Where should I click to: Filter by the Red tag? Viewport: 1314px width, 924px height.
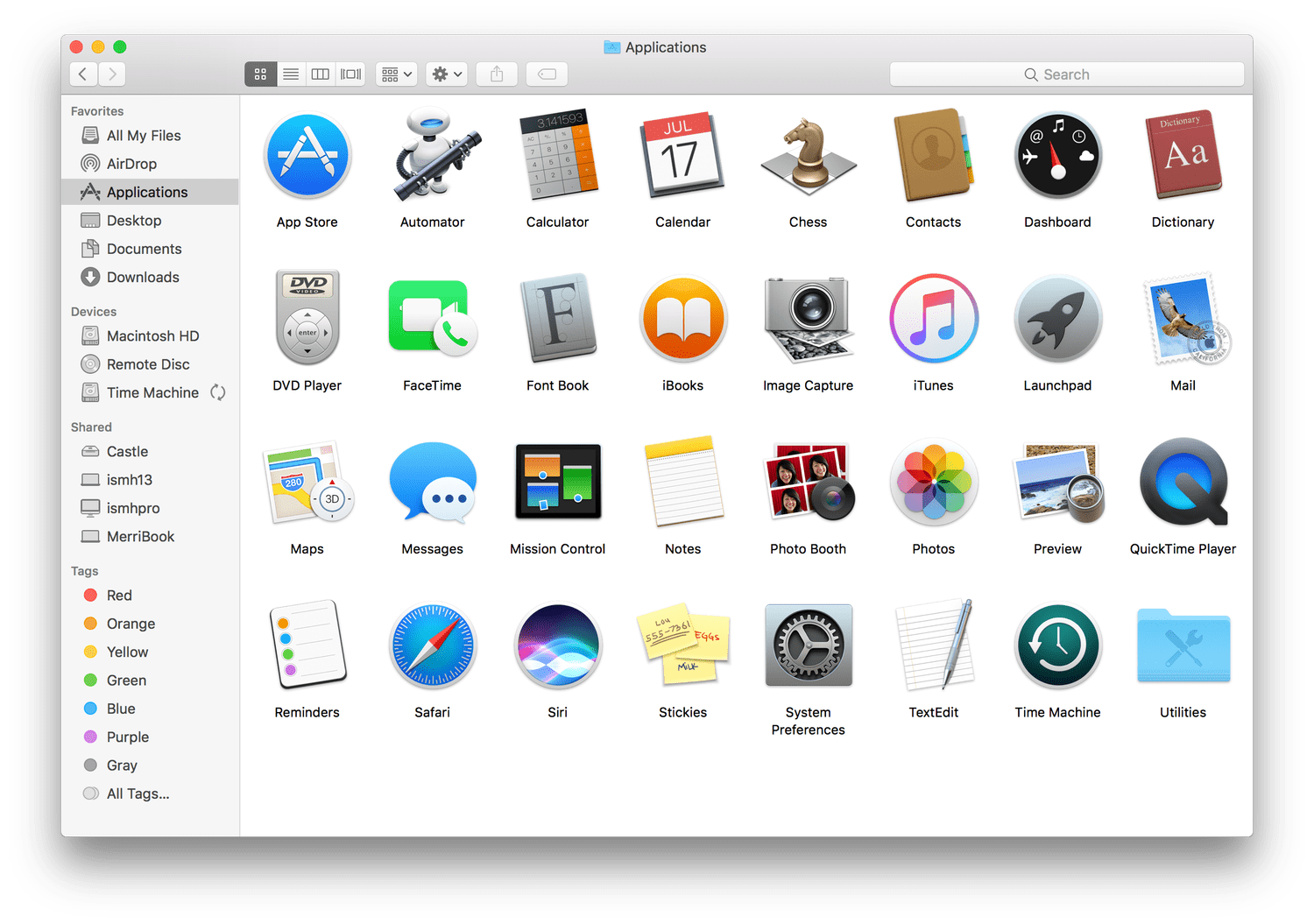coord(150,596)
